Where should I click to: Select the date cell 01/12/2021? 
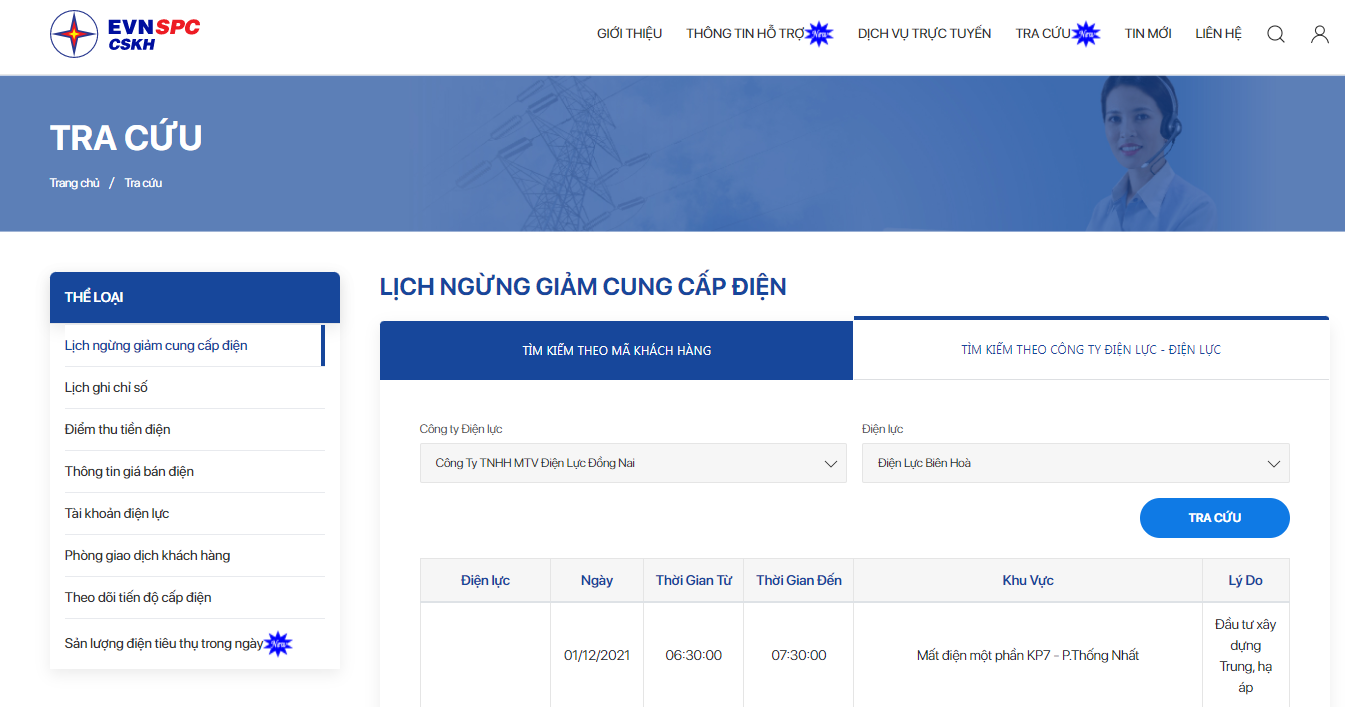[597, 655]
